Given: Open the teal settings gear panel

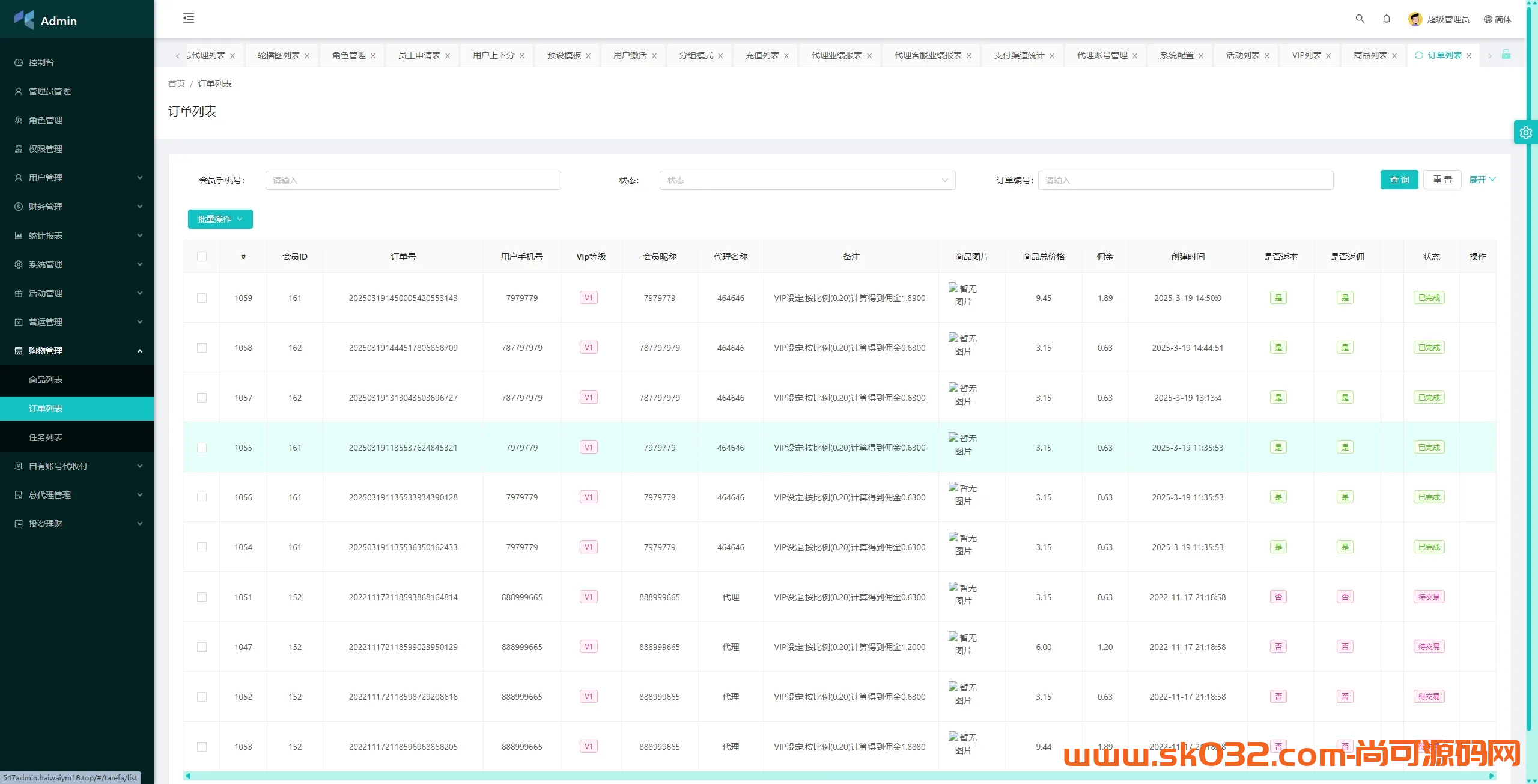Looking at the screenshot, I should pos(1525,133).
